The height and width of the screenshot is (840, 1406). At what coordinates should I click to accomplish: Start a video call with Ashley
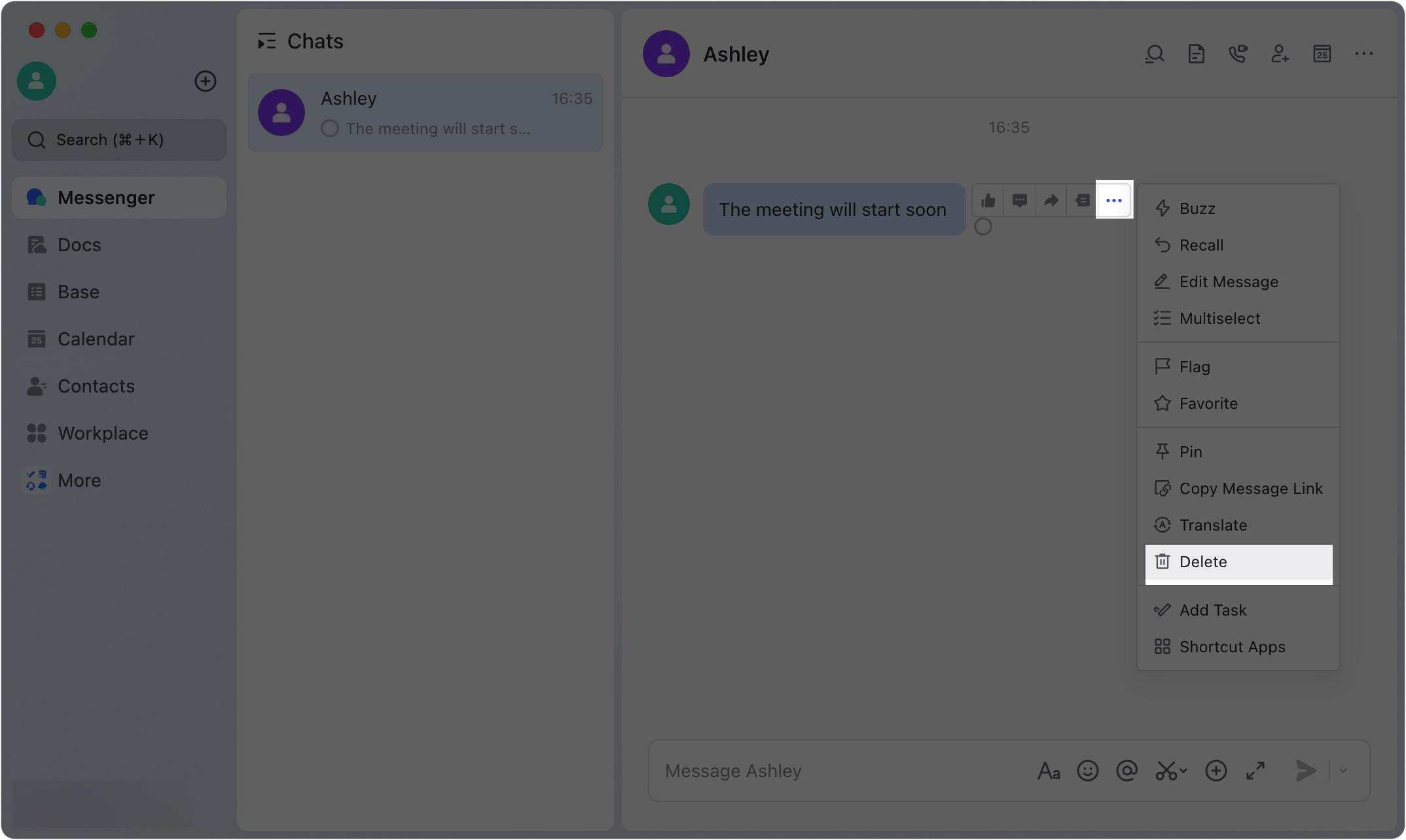[x=1238, y=54]
